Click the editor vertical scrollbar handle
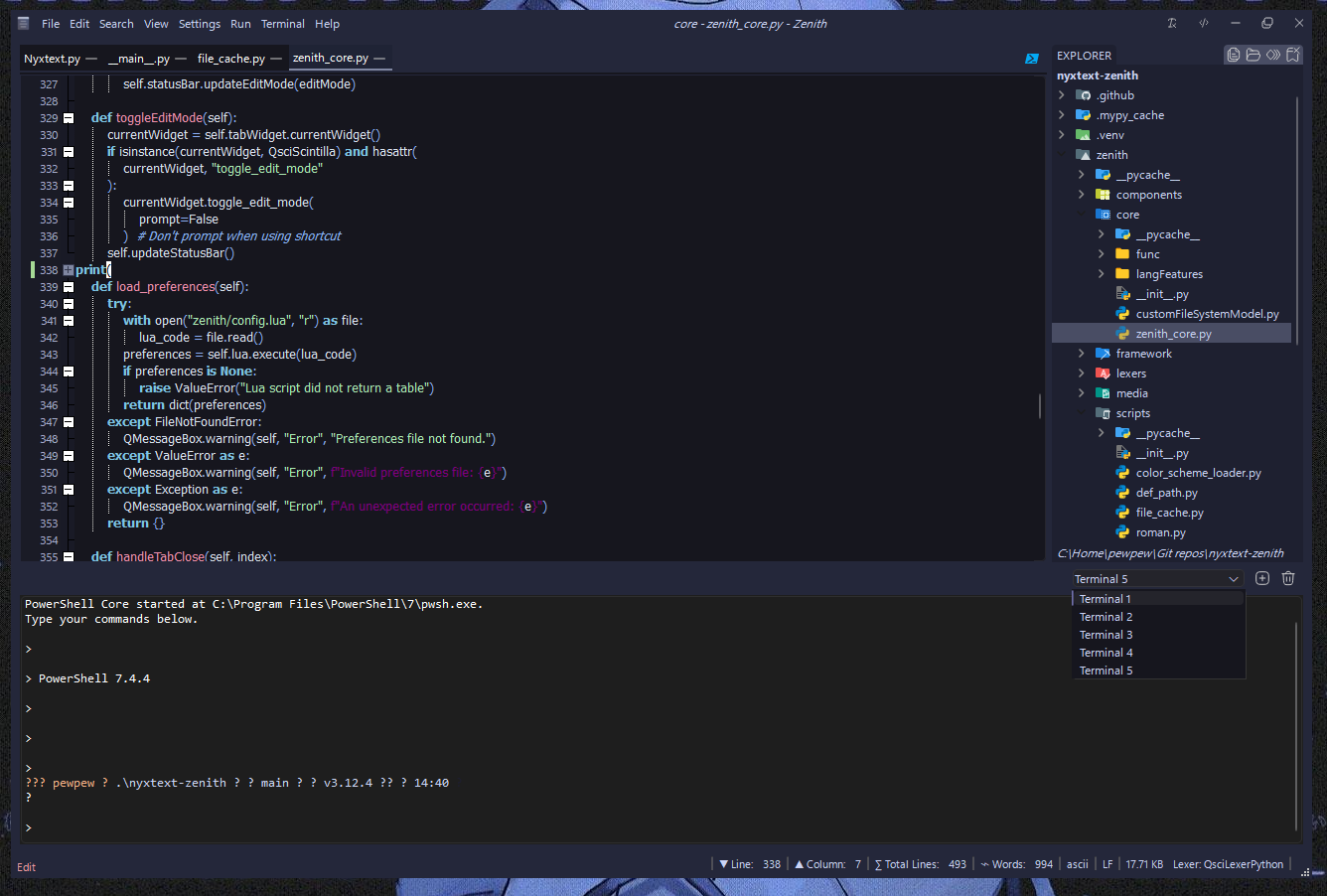The width and height of the screenshot is (1327, 896). 1040,405
